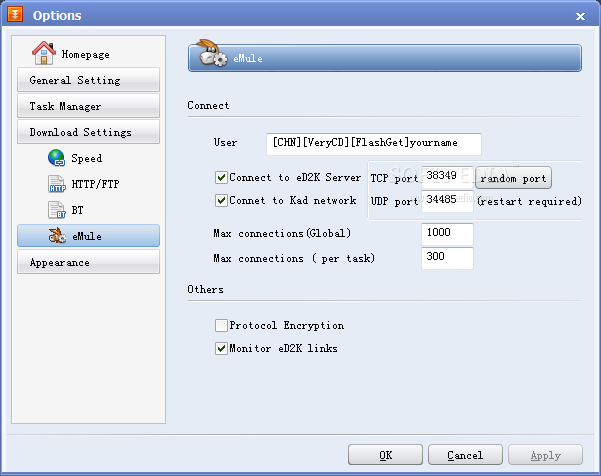The width and height of the screenshot is (601, 476).
Task: Select the HTTP/FTP settings page
Action: 95,184
